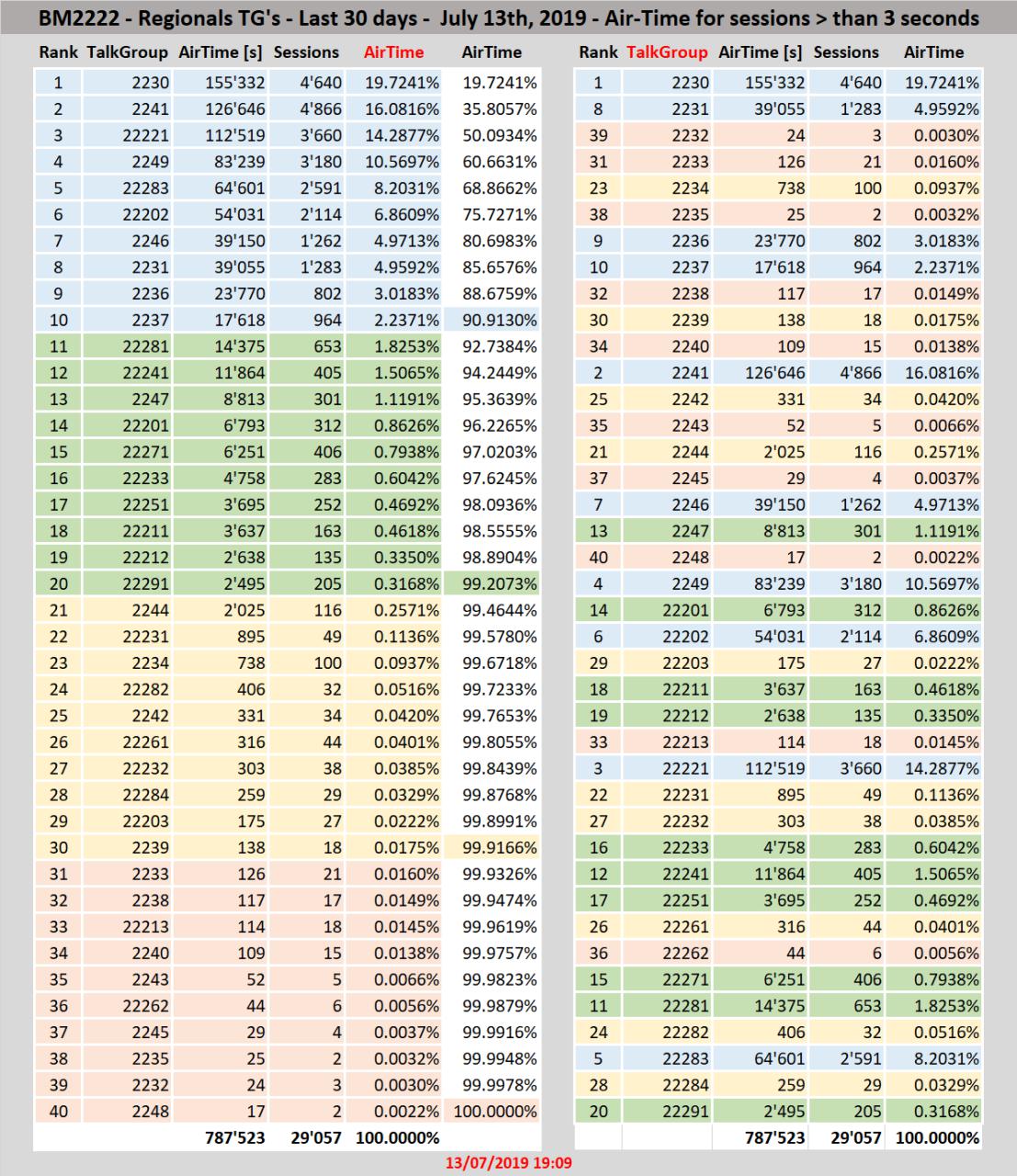Click the "92.7384%" cumulative value

(x=492, y=347)
